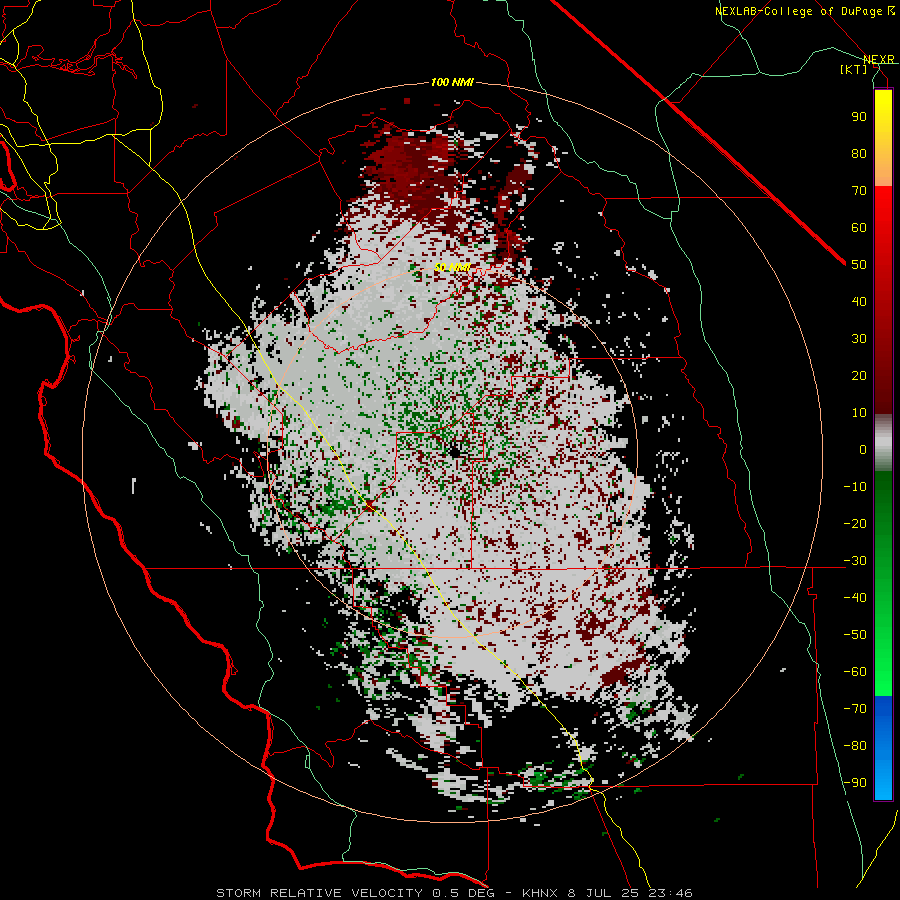The image size is (900, 900).
Task: Click the 0 knot scale label
Action: (x=863, y=449)
